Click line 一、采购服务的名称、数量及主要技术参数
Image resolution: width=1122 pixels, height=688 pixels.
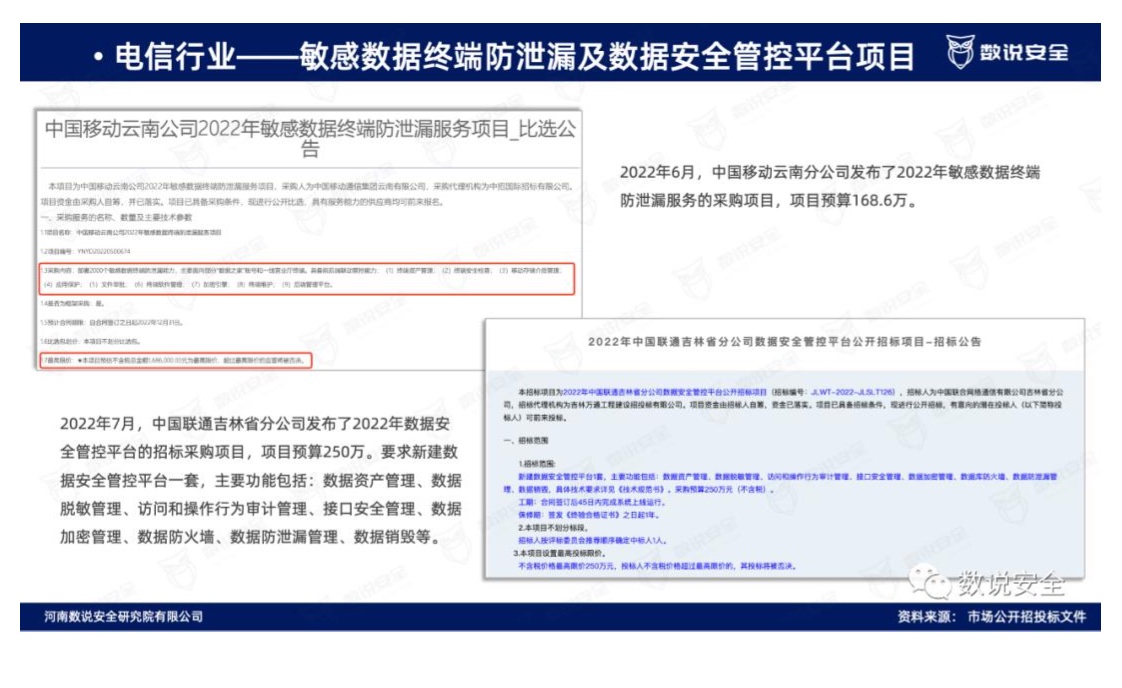tap(117, 217)
